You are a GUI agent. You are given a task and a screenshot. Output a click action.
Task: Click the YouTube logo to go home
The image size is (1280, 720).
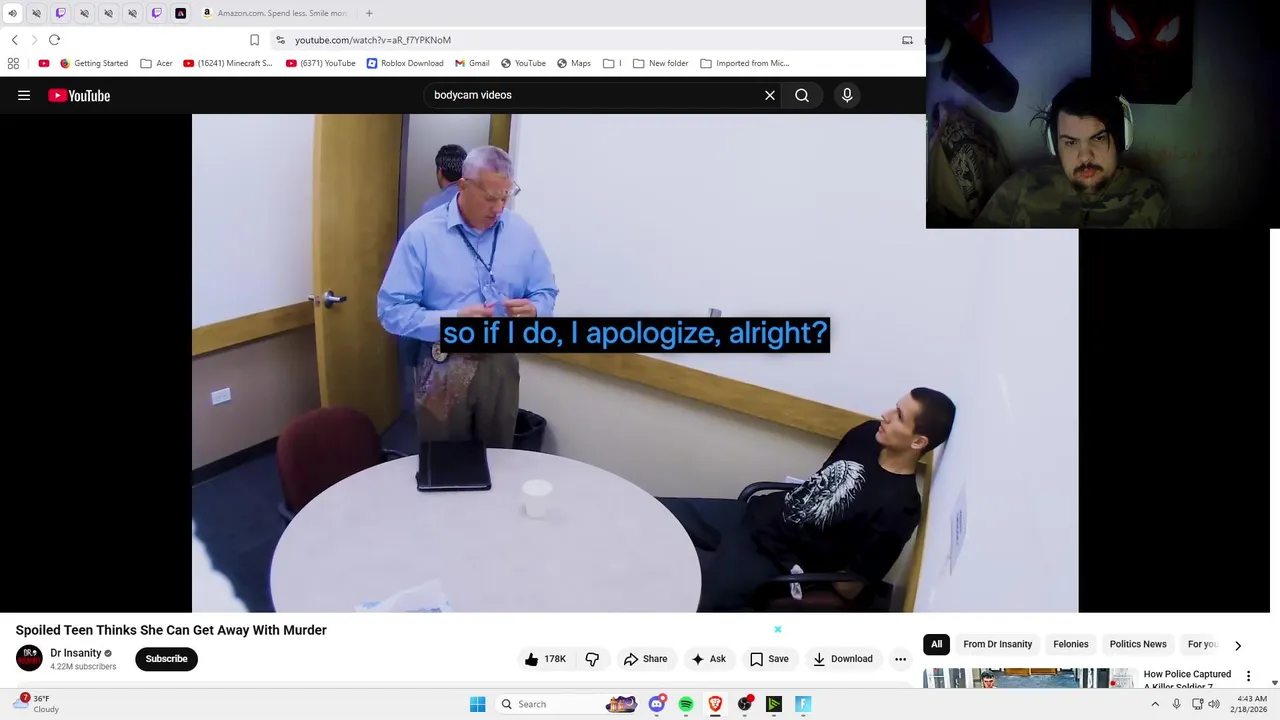[79, 95]
